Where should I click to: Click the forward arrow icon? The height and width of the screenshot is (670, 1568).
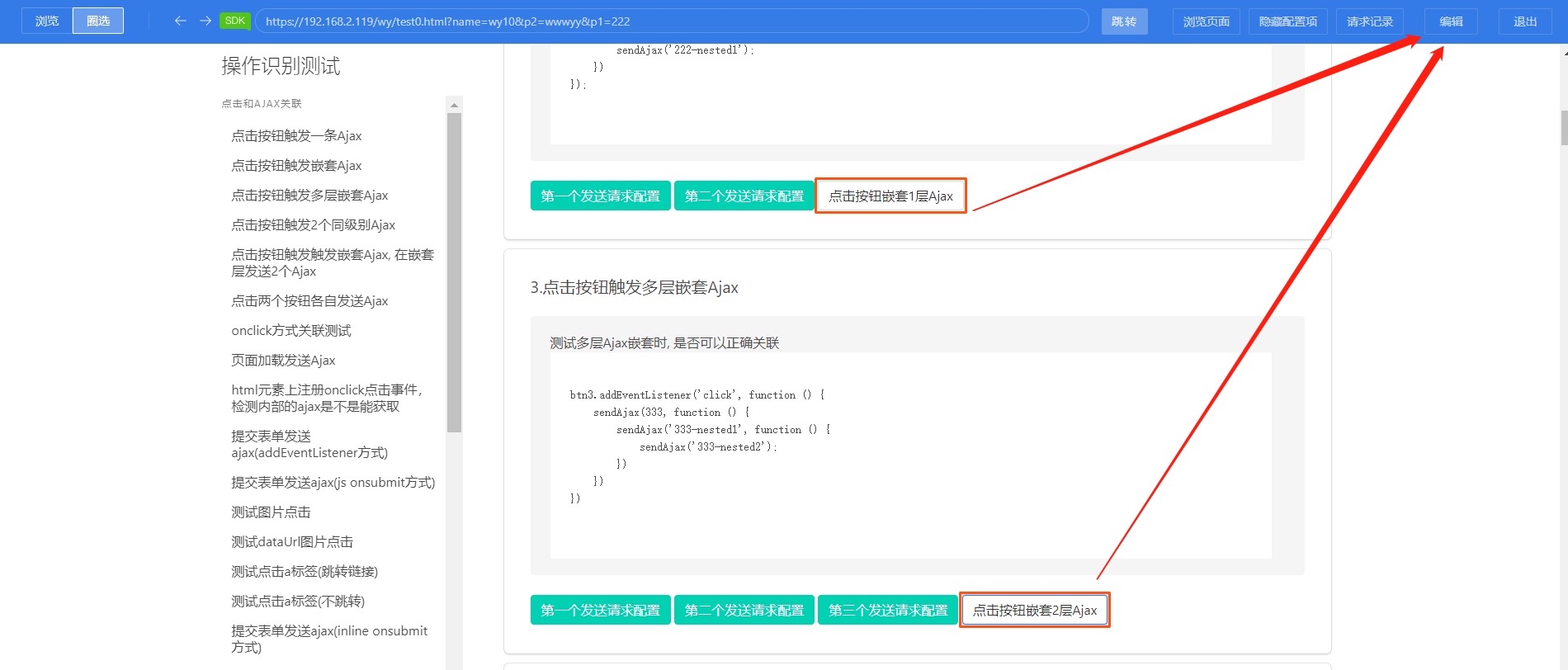[205, 21]
